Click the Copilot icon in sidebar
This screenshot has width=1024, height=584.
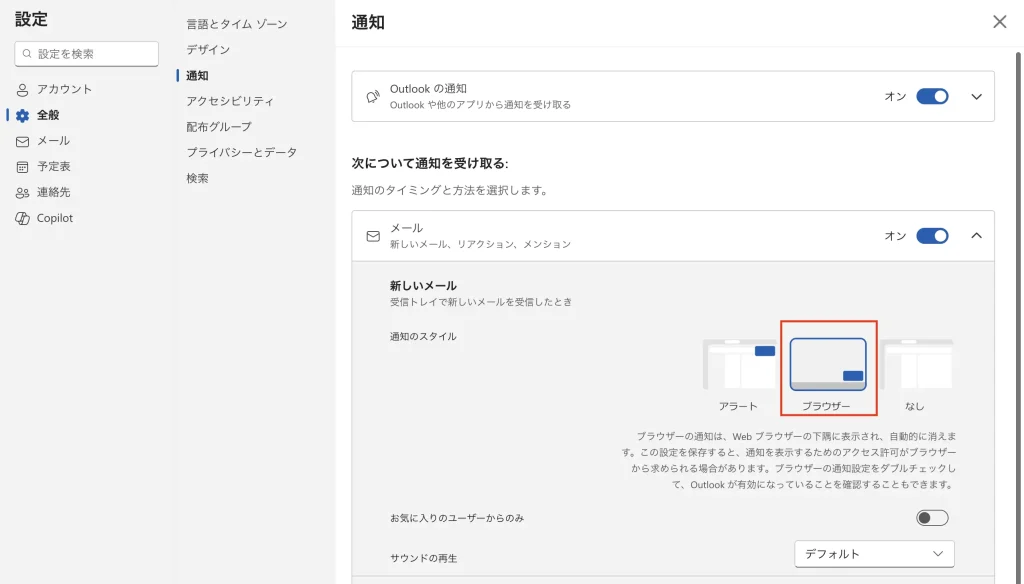22,218
